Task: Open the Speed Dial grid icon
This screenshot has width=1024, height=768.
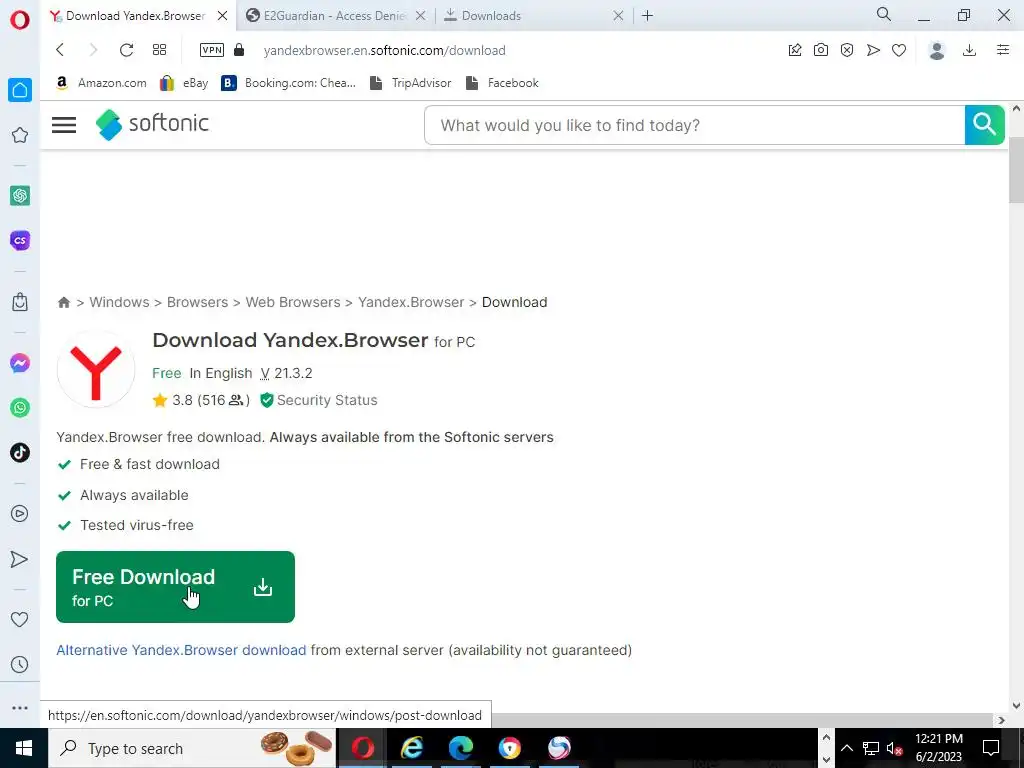Action: pyautogui.click(x=159, y=50)
